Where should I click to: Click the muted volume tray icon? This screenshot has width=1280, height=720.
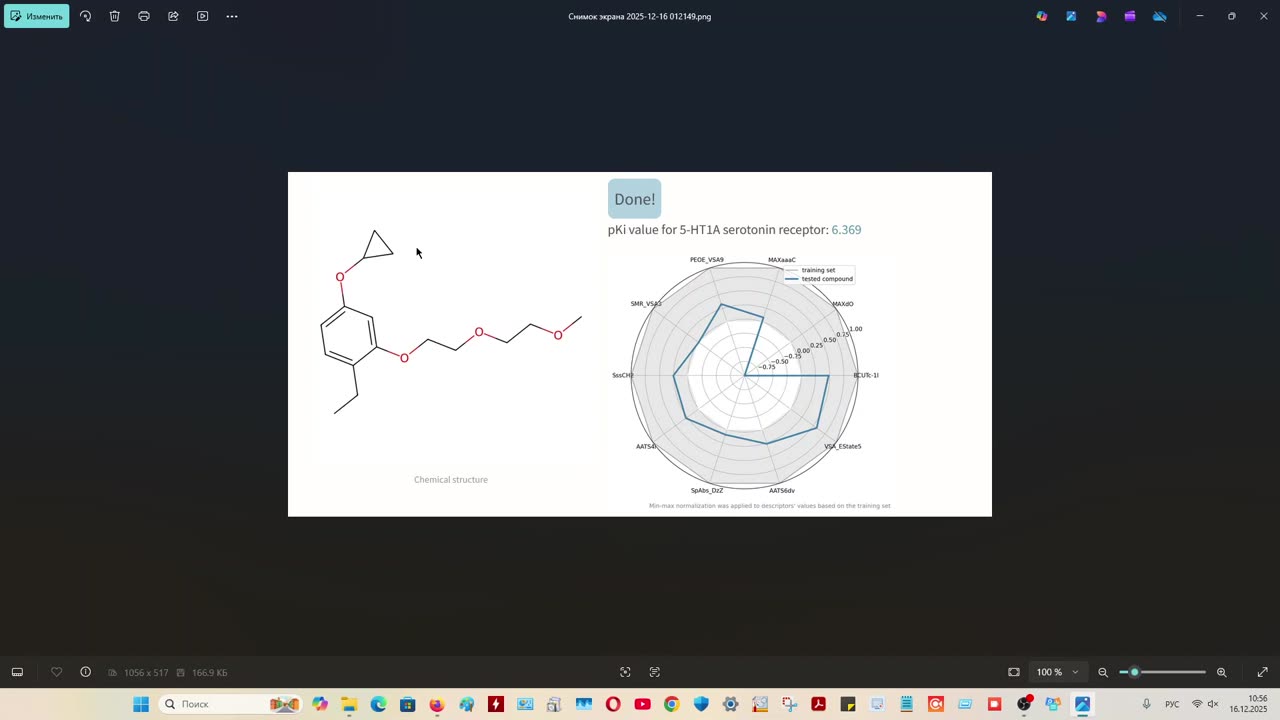click(x=1213, y=704)
